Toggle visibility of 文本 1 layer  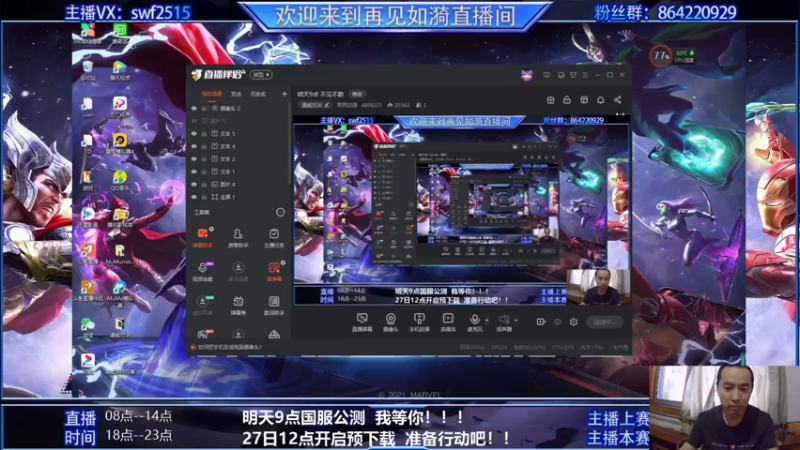(x=194, y=171)
